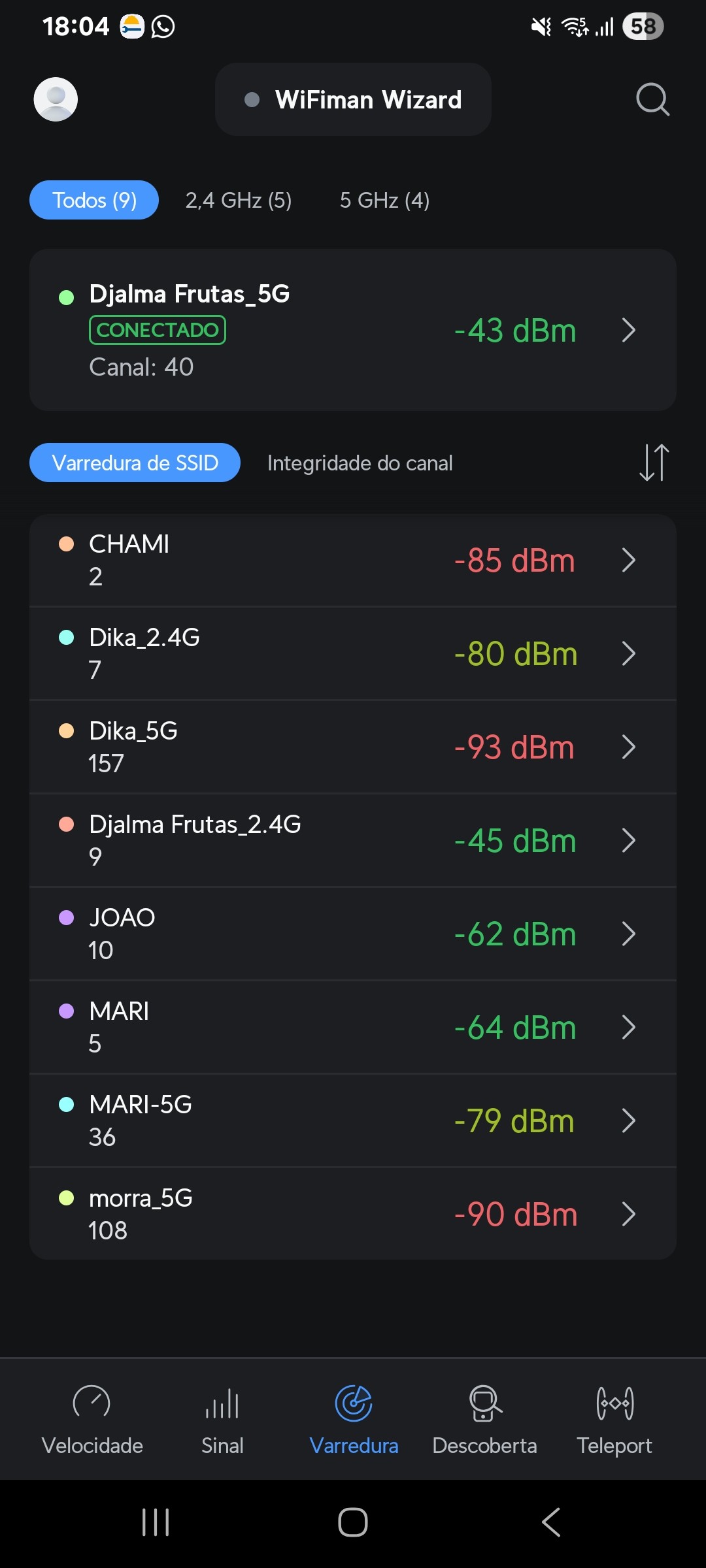The width and height of the screenshot is (706, 1568).
Task: Switch to the Sinal signal tab
Action: point(222,1415)
